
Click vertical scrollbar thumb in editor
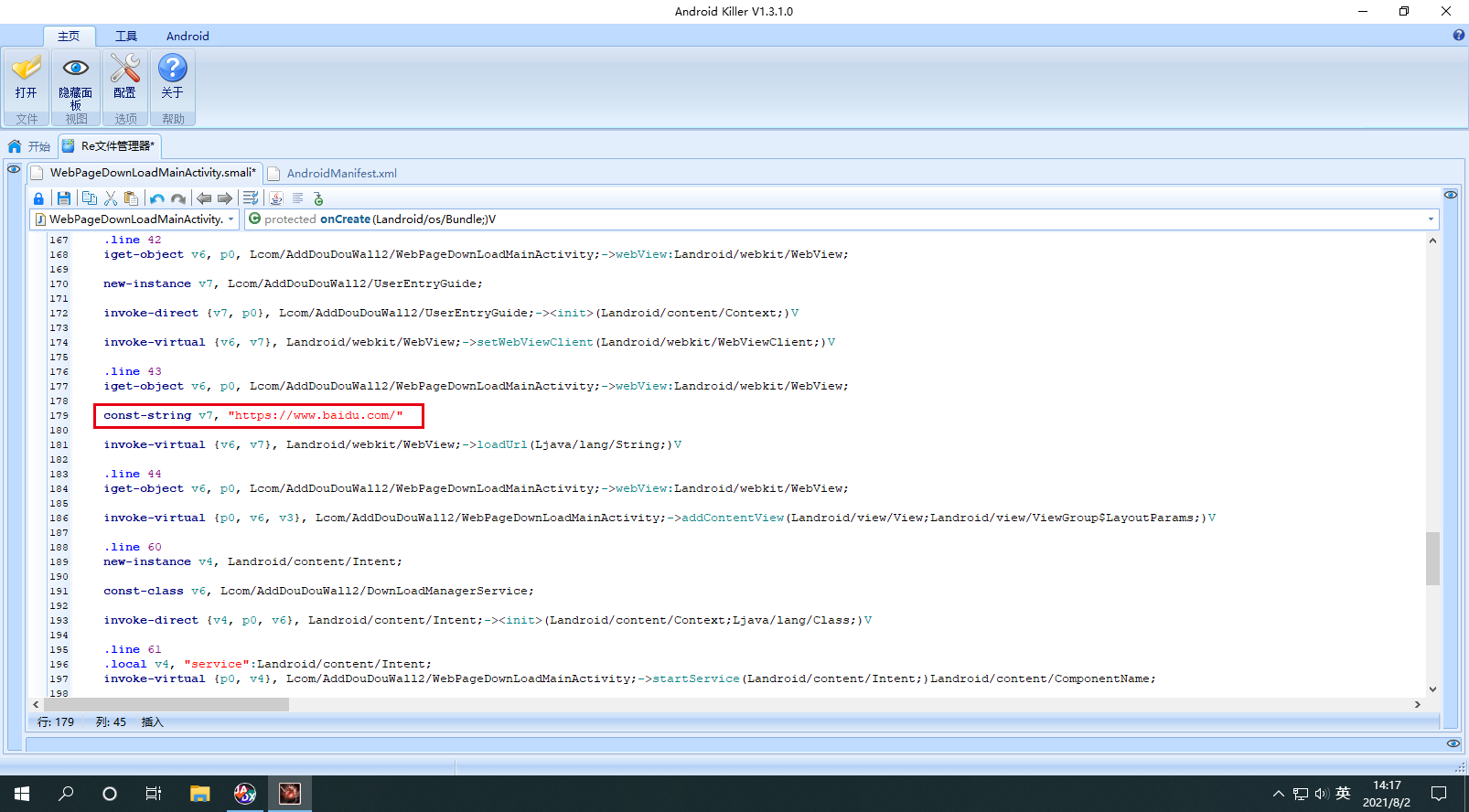(x=1432, y=558)
